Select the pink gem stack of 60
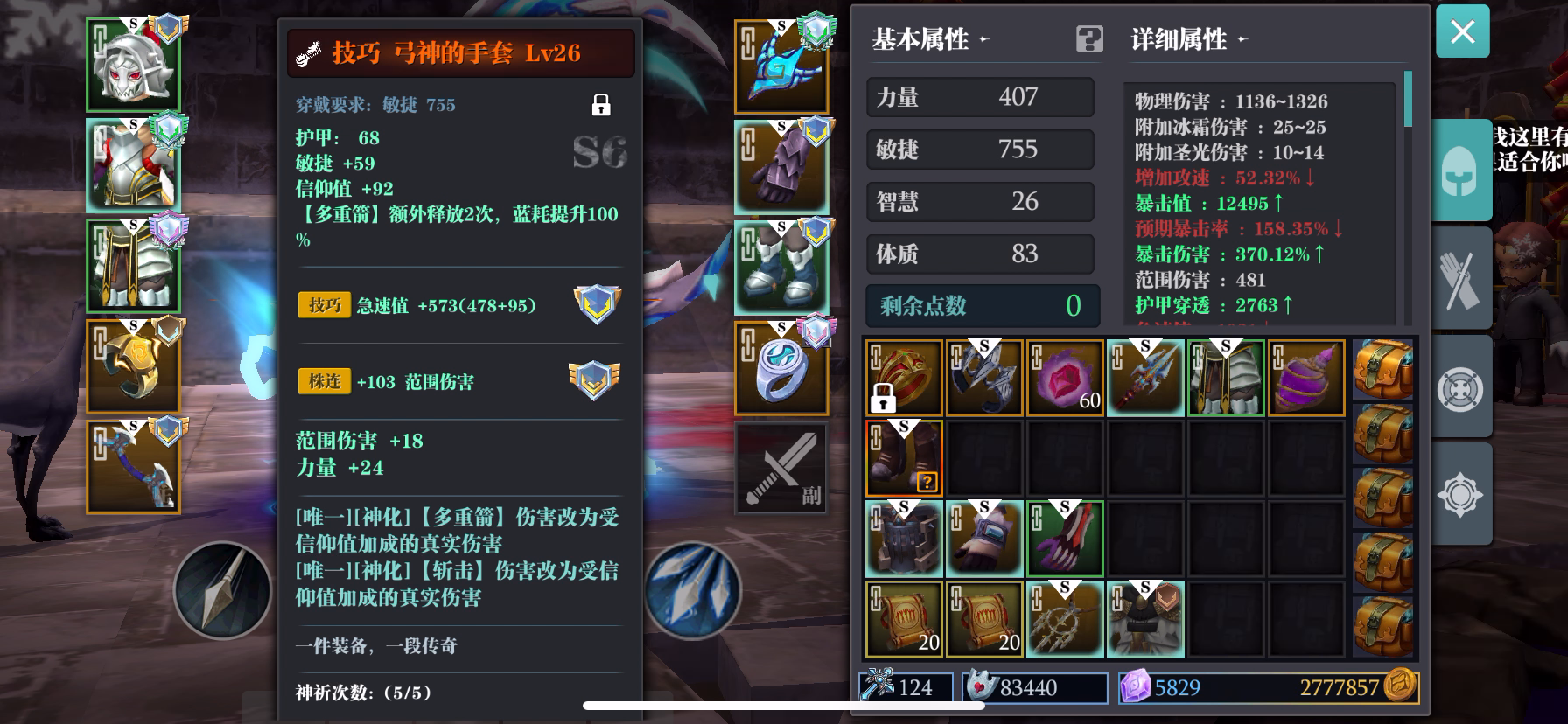This screenshot has height=724, width=1568. pyautogui.click(x=1065, y=378)
